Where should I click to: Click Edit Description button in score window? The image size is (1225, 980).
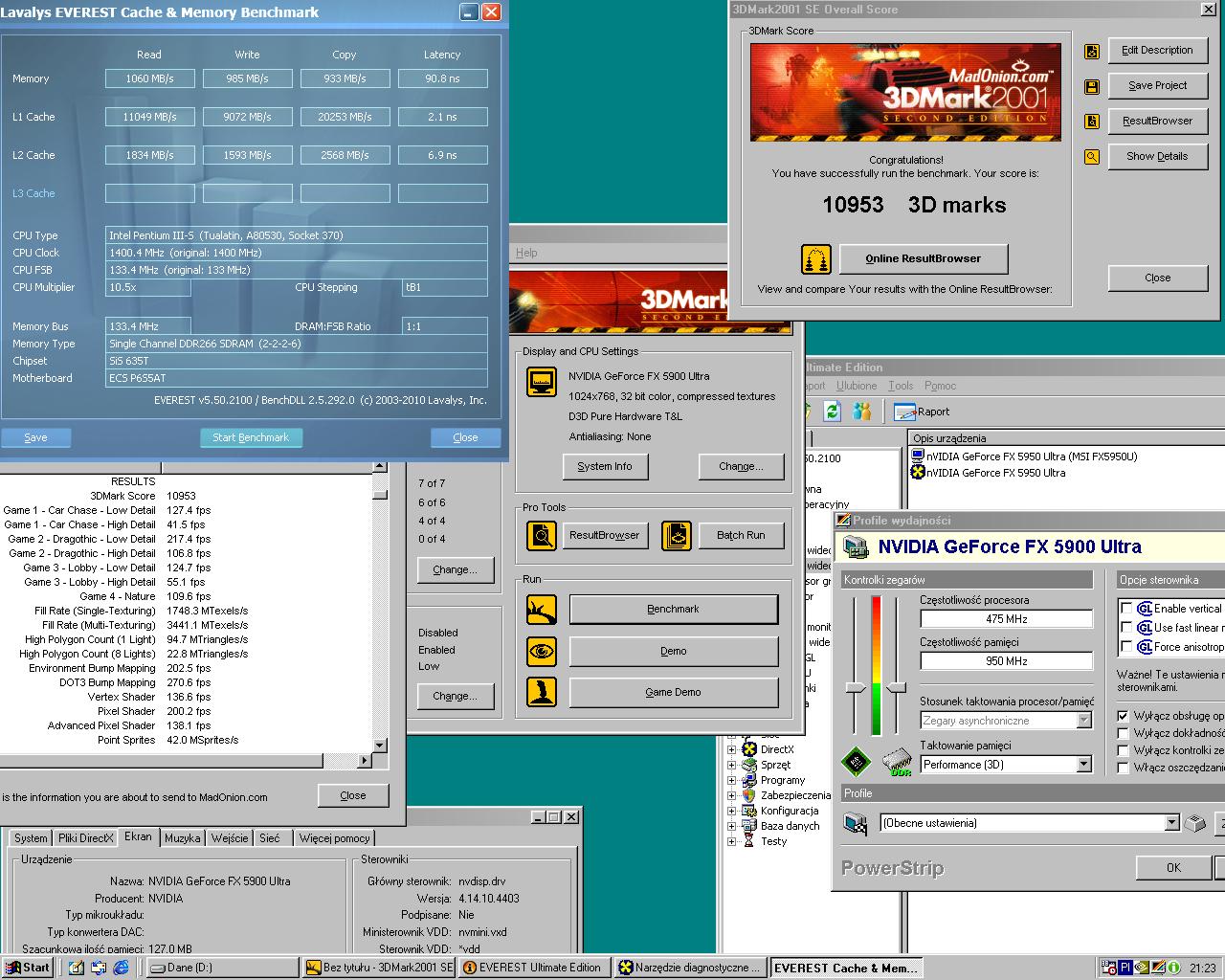[1157, 50]
